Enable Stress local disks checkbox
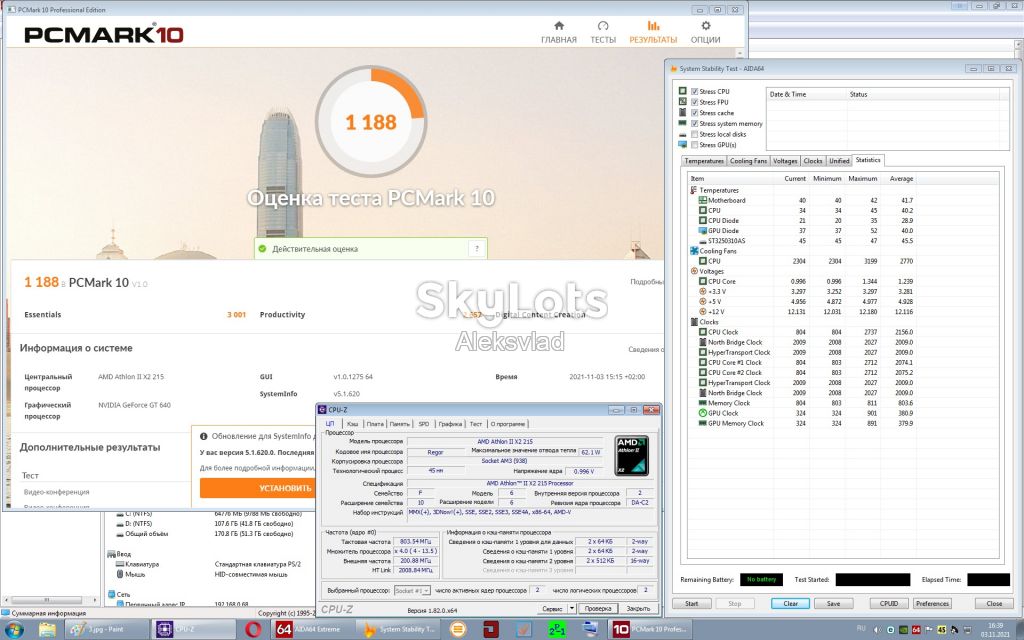This screenshot has width=1024, height=640. [694, 134]
